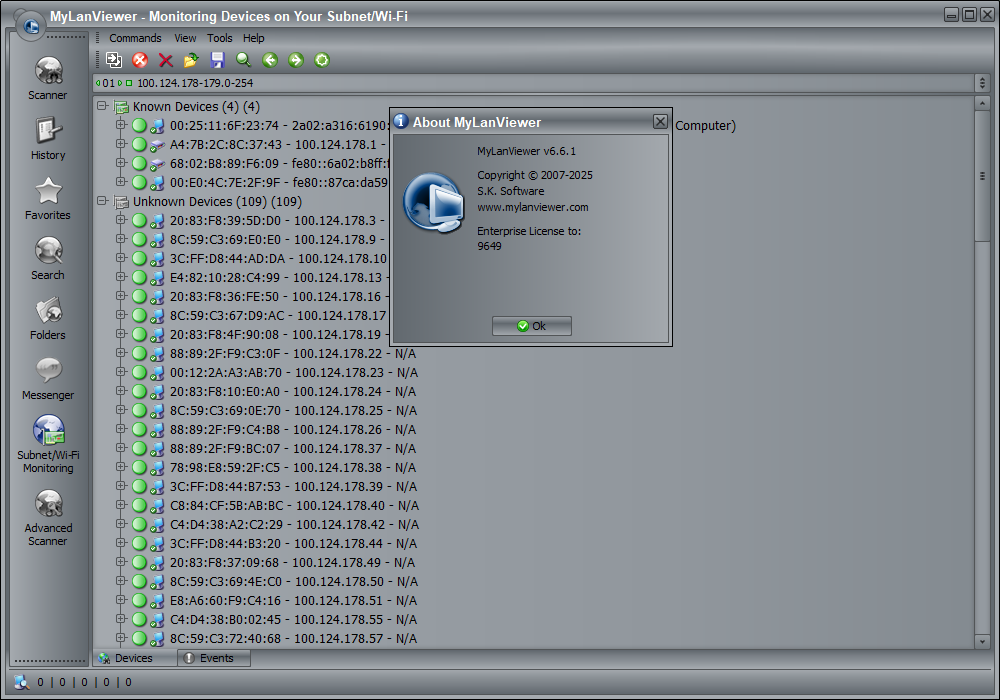Open the Search sidebar tool

[48, 258]
